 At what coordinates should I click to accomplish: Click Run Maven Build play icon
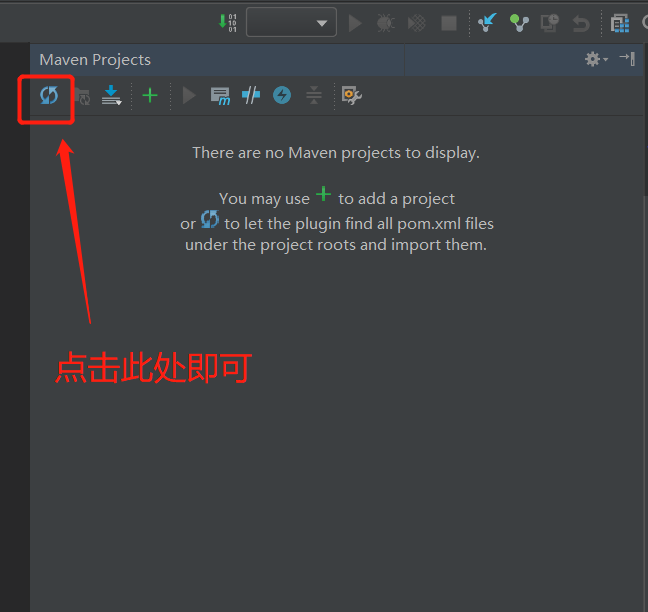pos(189,95)
